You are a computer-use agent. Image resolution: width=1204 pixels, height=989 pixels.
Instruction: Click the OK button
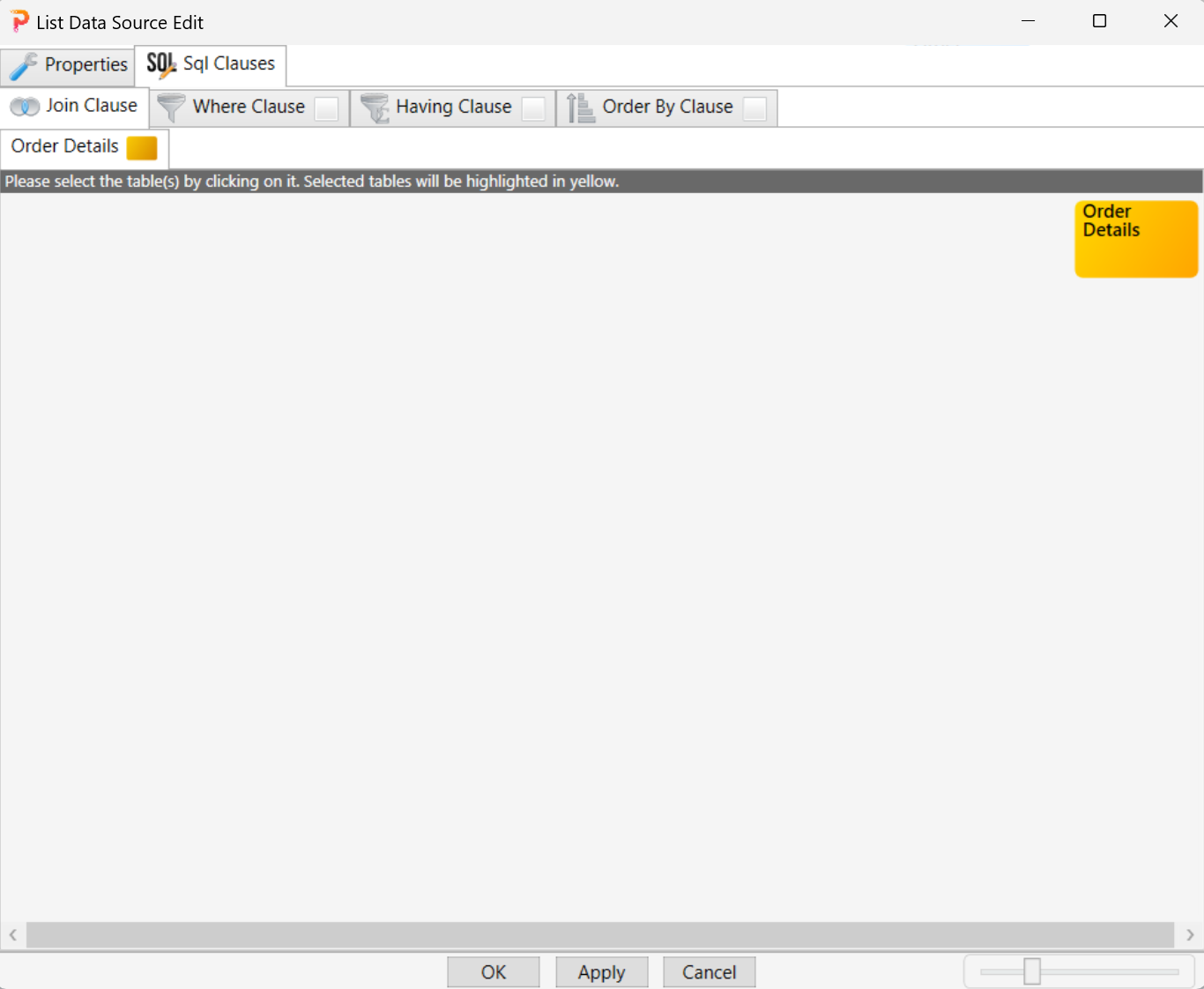494,972
